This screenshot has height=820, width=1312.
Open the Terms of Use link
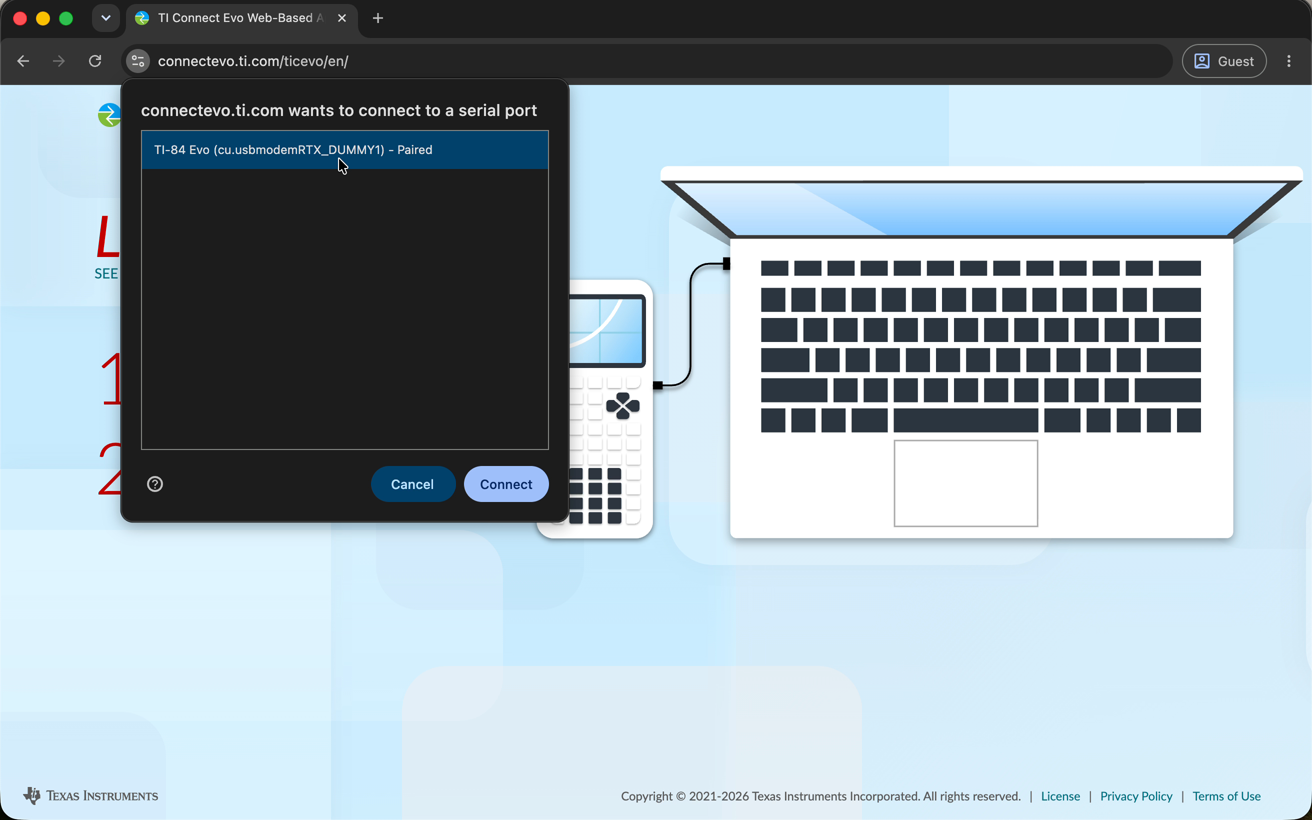(1226, 796)
